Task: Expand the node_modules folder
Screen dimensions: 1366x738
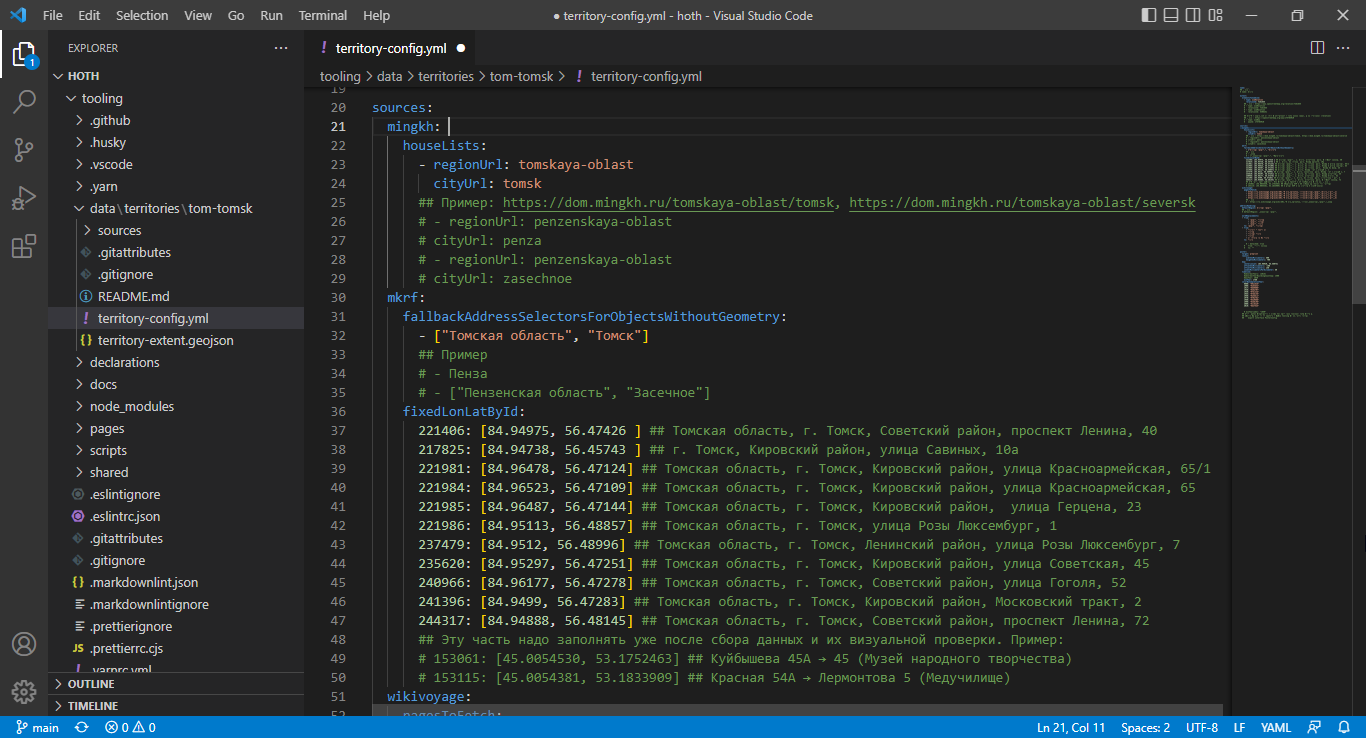Action: coord(176,406)
